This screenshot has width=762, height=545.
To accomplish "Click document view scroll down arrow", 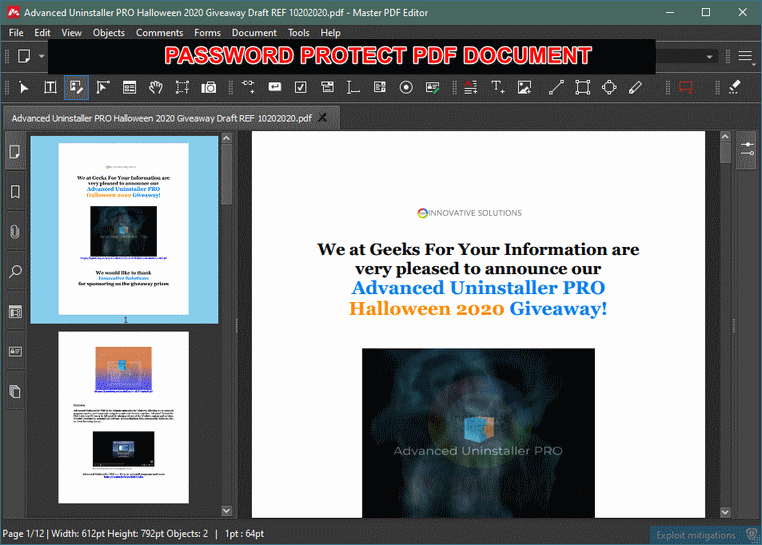I will tap(725, 512).
